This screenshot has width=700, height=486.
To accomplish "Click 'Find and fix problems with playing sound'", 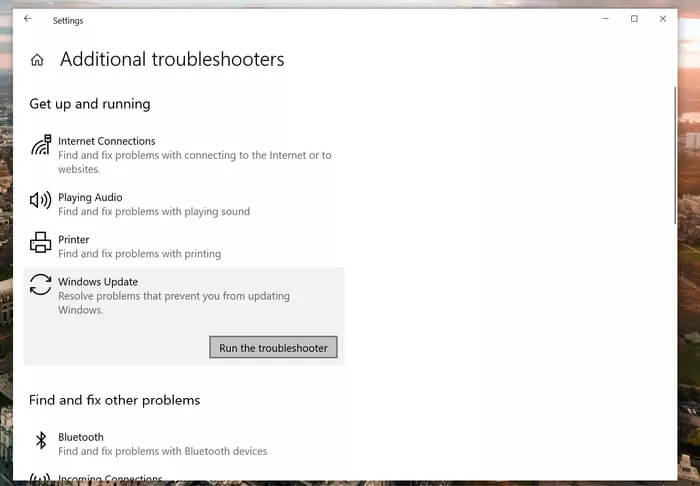I will pos(154,212).
